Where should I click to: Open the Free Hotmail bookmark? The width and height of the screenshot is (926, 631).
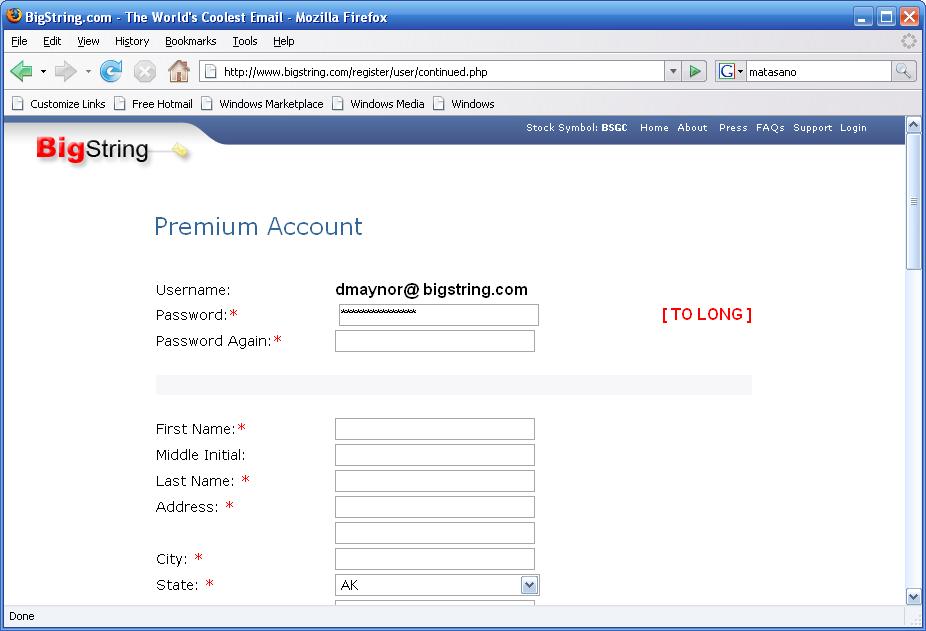154,104
